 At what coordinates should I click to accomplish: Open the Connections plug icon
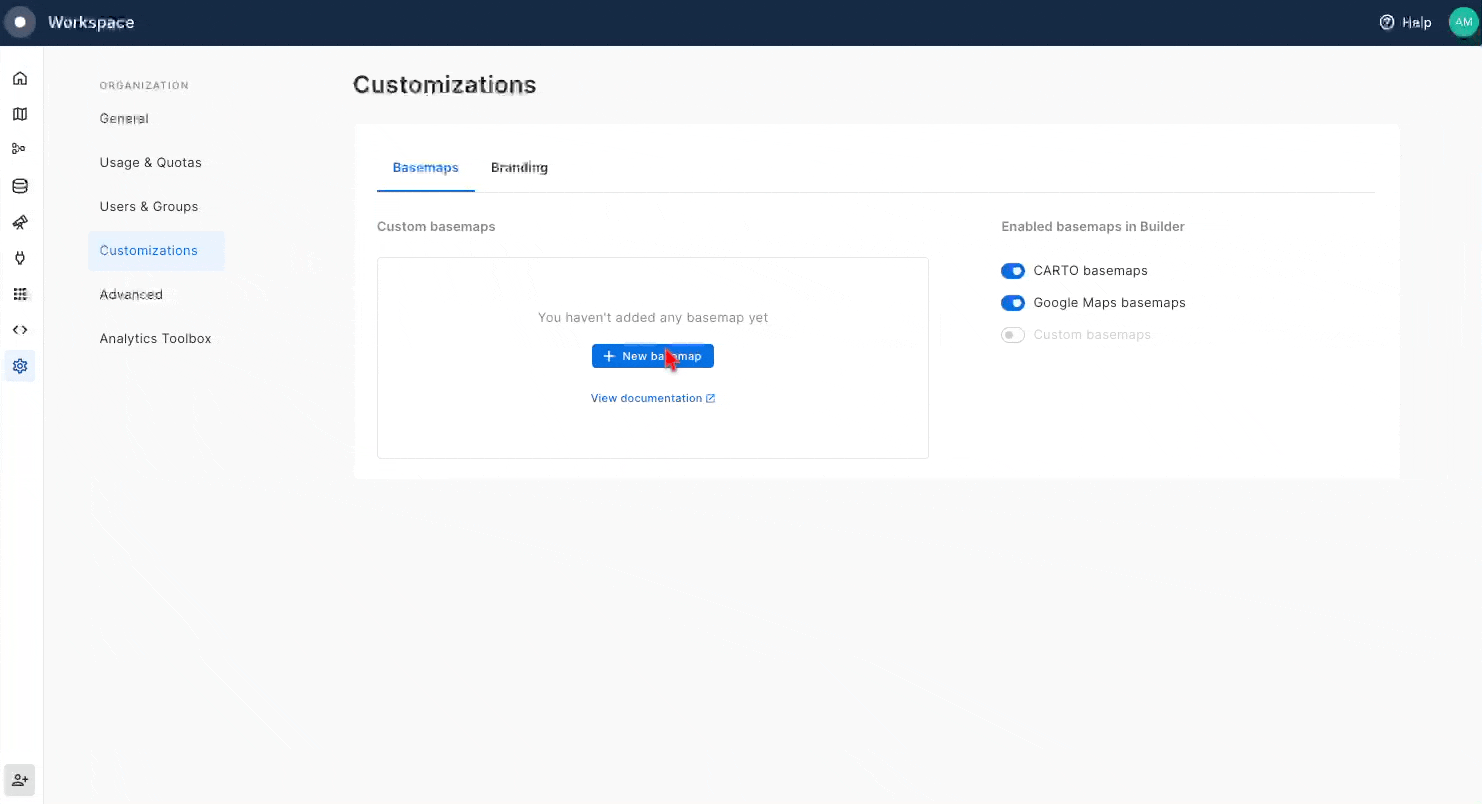(x=20, y=258)
